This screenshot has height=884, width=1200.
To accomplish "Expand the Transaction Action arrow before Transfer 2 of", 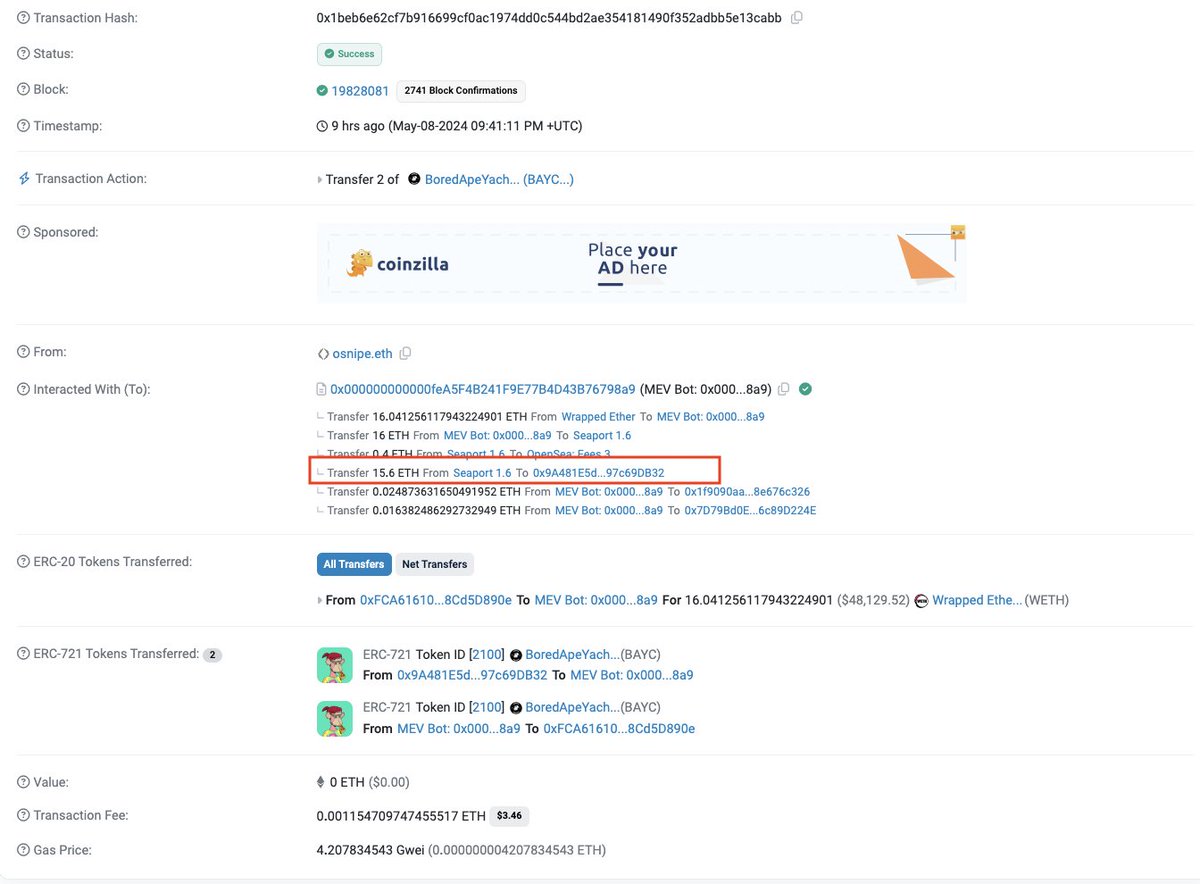I will (x=320, y=180).
